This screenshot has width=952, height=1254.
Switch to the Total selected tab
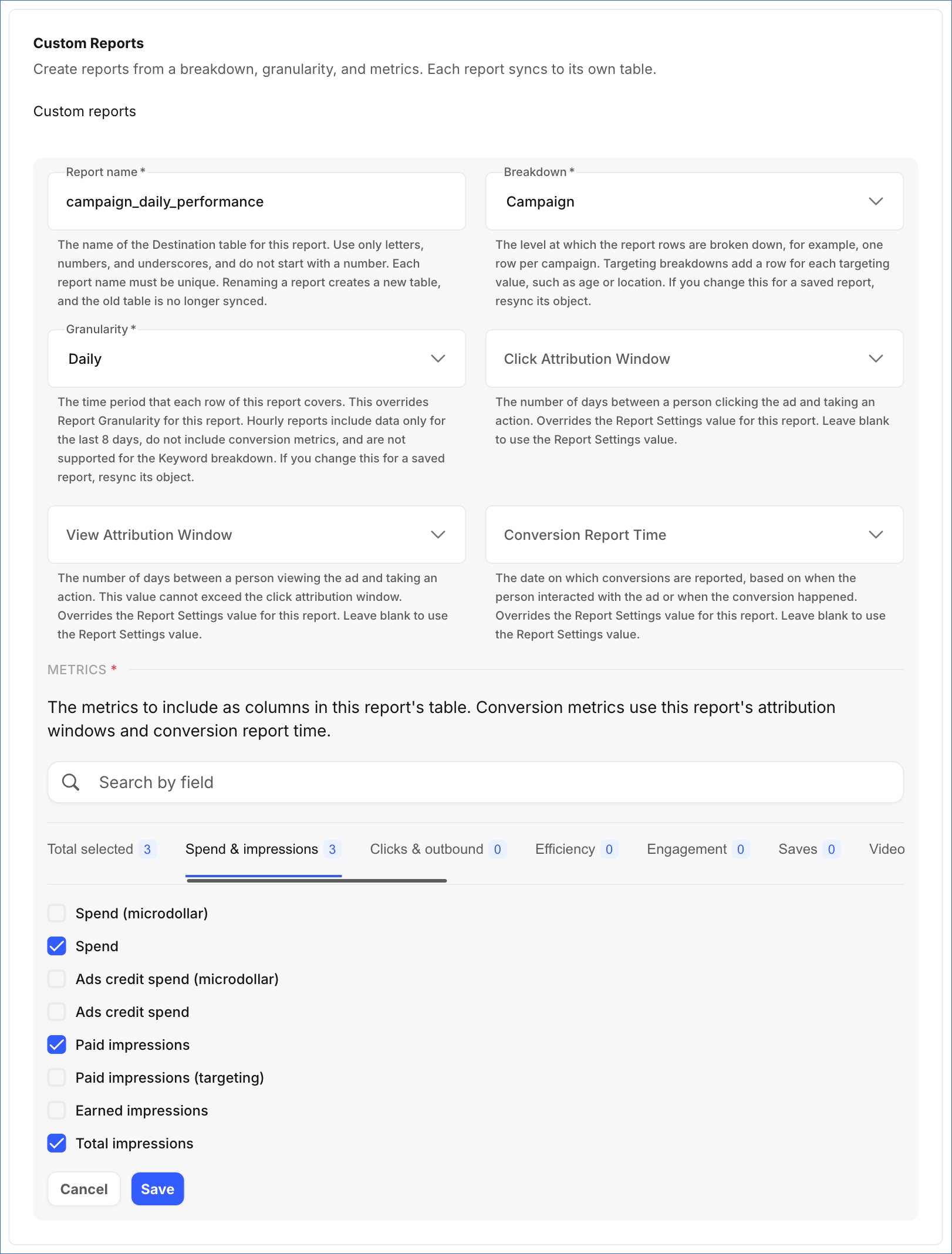click(x=102, y=849)
